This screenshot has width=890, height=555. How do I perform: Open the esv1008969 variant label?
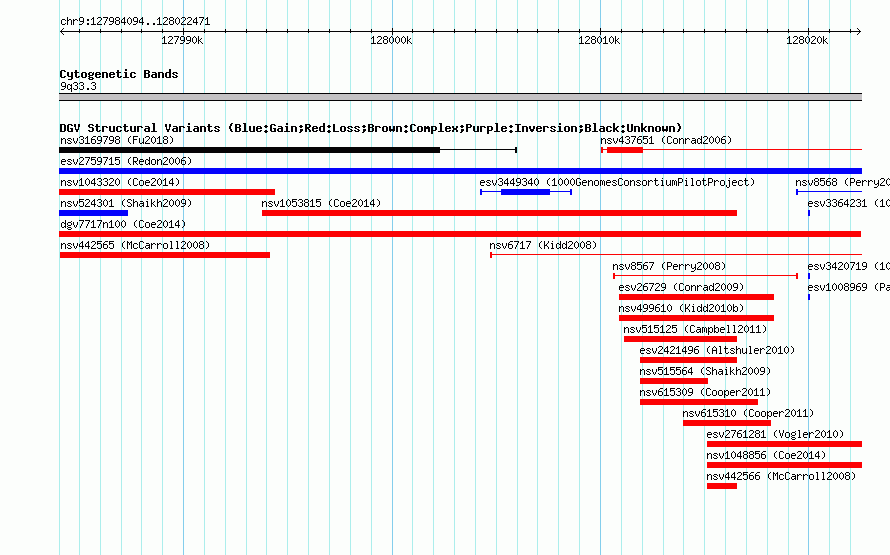coord(849,287)
